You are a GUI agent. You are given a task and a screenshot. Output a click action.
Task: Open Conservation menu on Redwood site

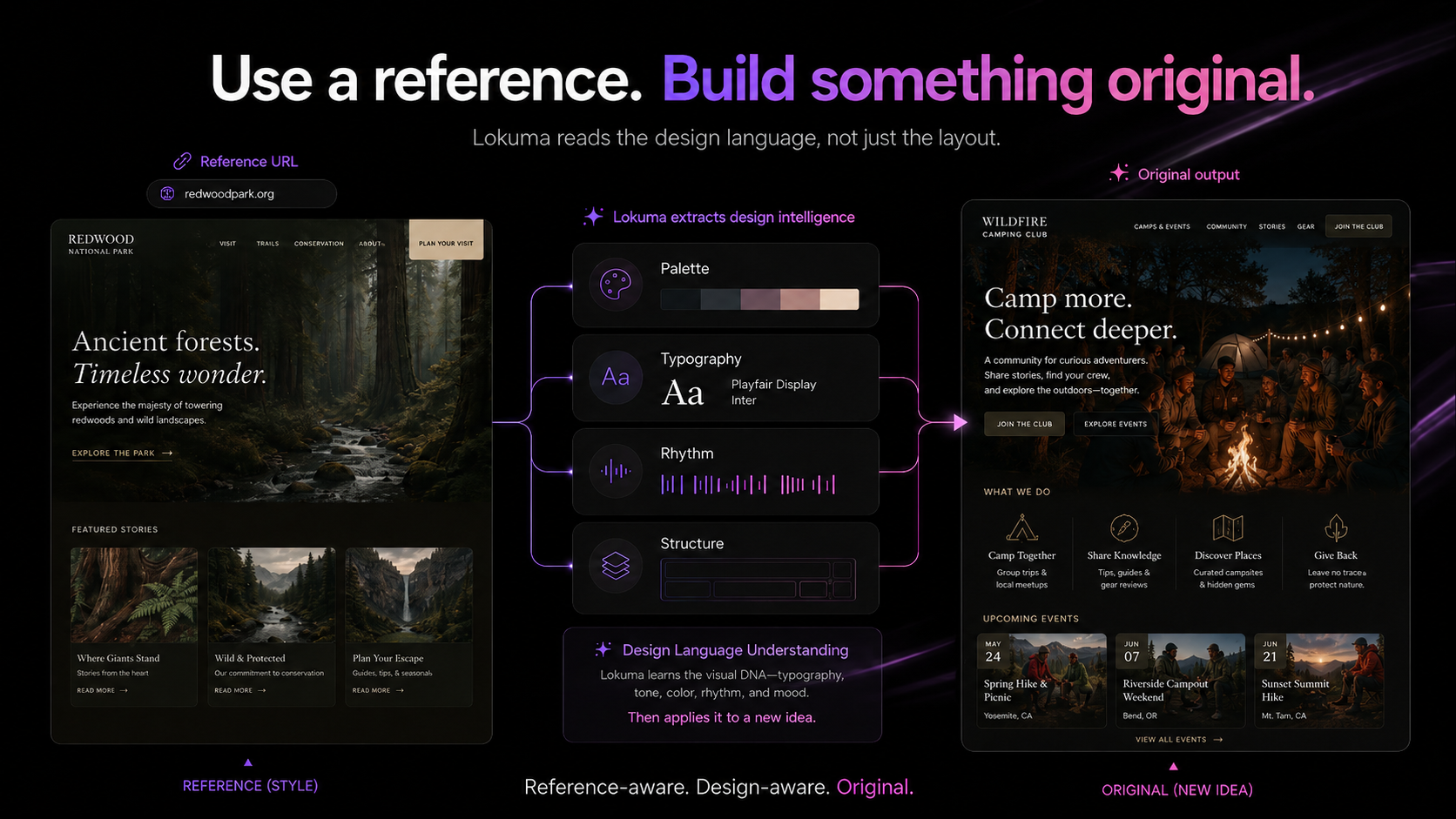[x=319, y=244]
